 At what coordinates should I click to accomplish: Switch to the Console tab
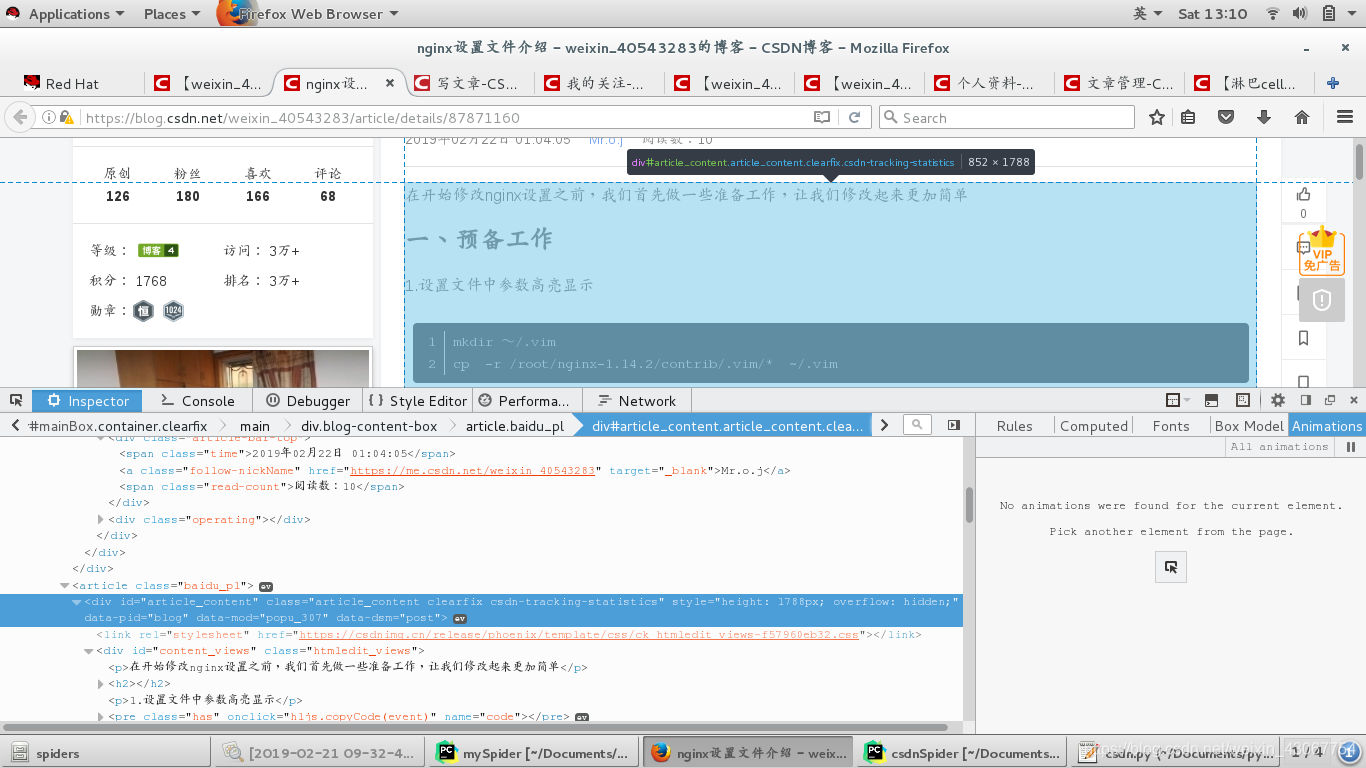(197, 400)
